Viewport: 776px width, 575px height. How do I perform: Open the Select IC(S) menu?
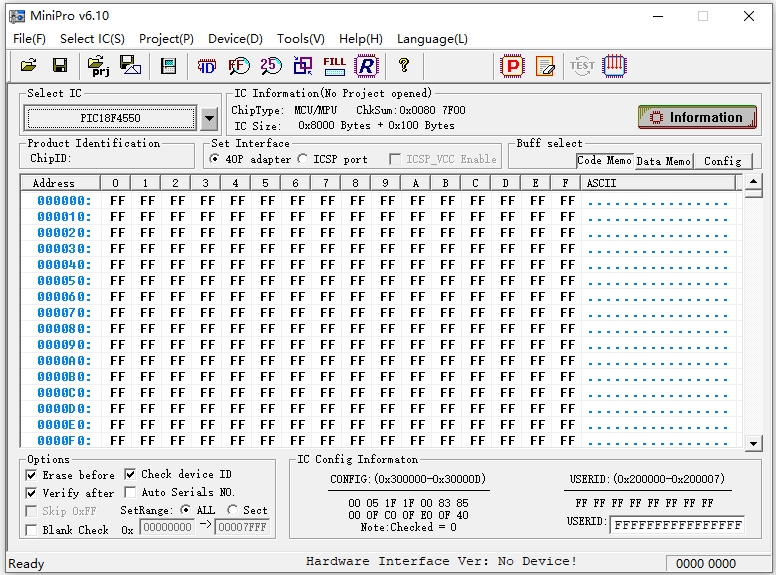(92, 39)
